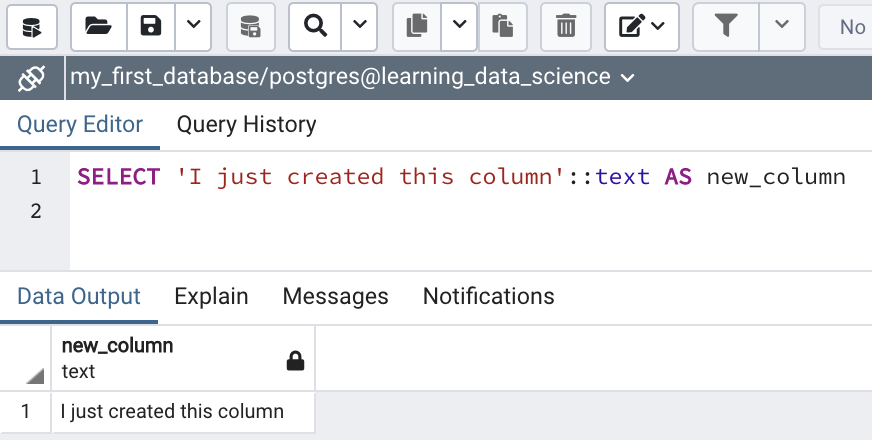872x440 pixels.
Task: Expand the Find options dropdown arrow
Action: (x=359, y=26)
